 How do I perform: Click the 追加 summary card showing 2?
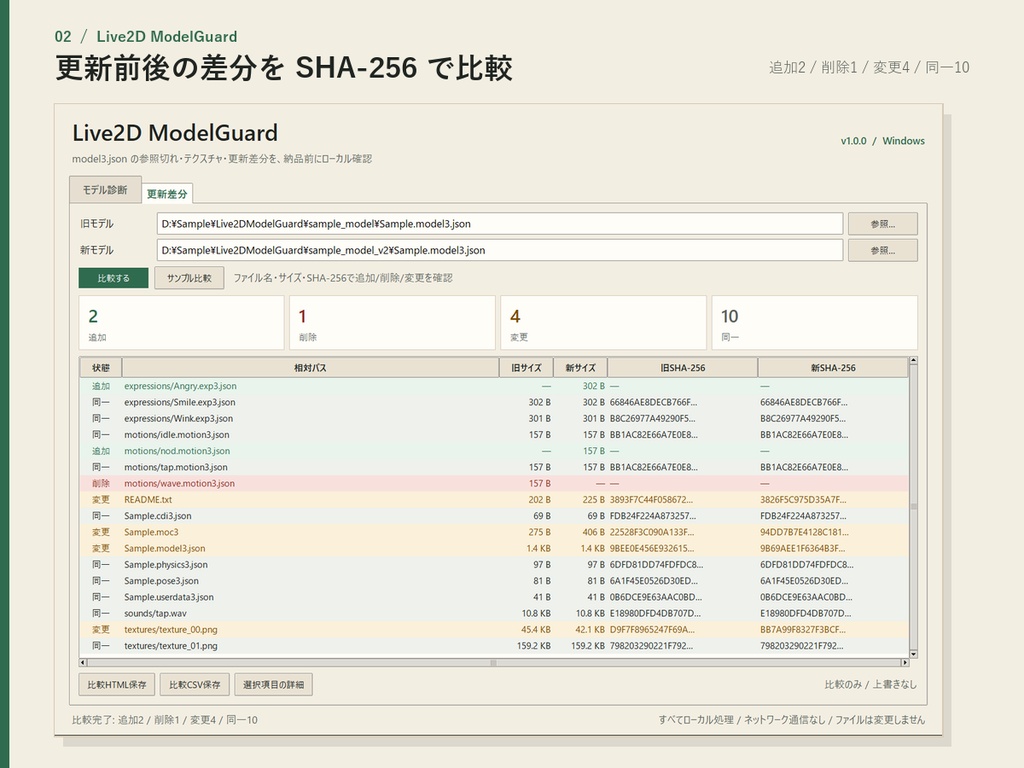[x=182, y=323]
